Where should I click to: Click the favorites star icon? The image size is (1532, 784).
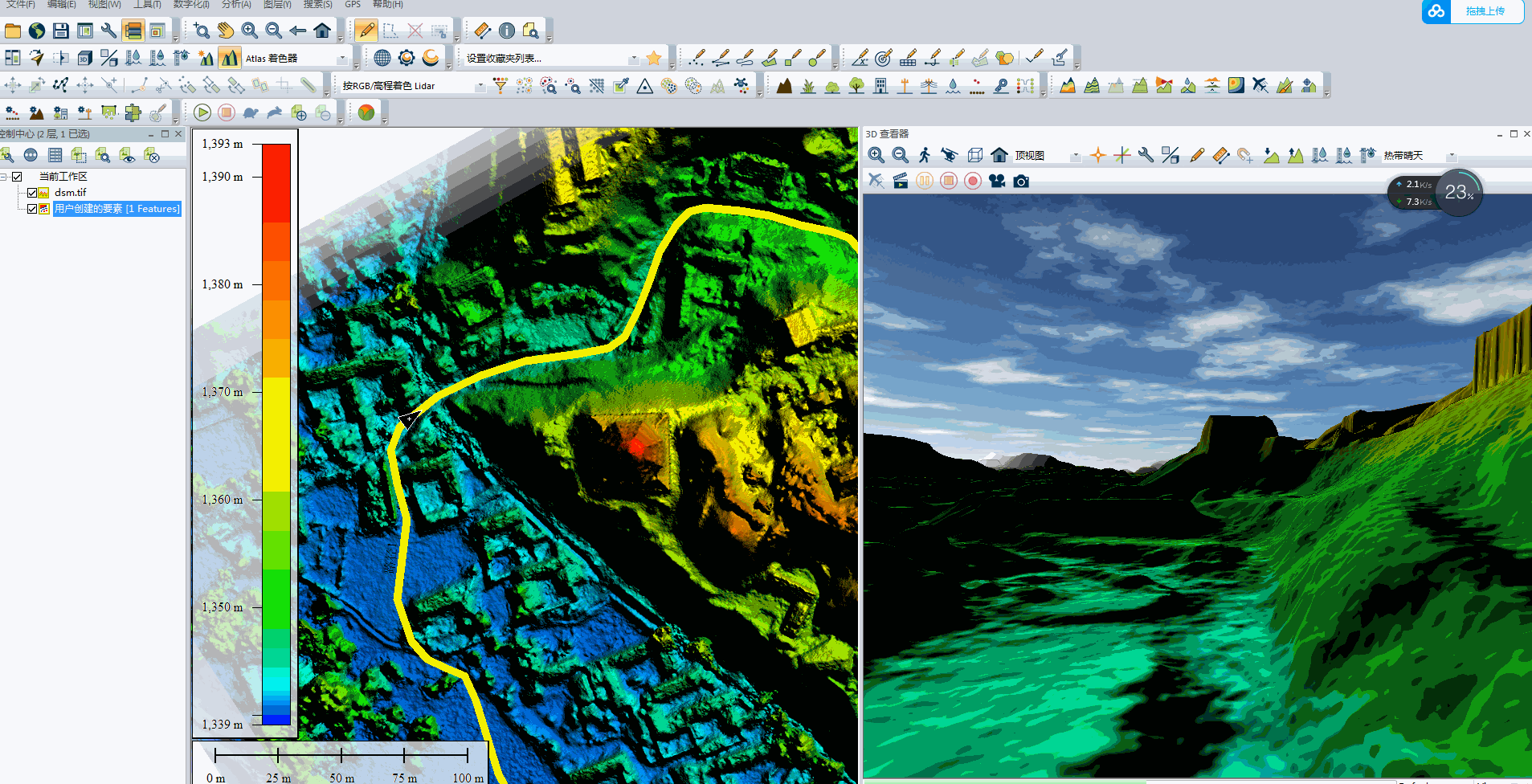[x=654, y=58]
